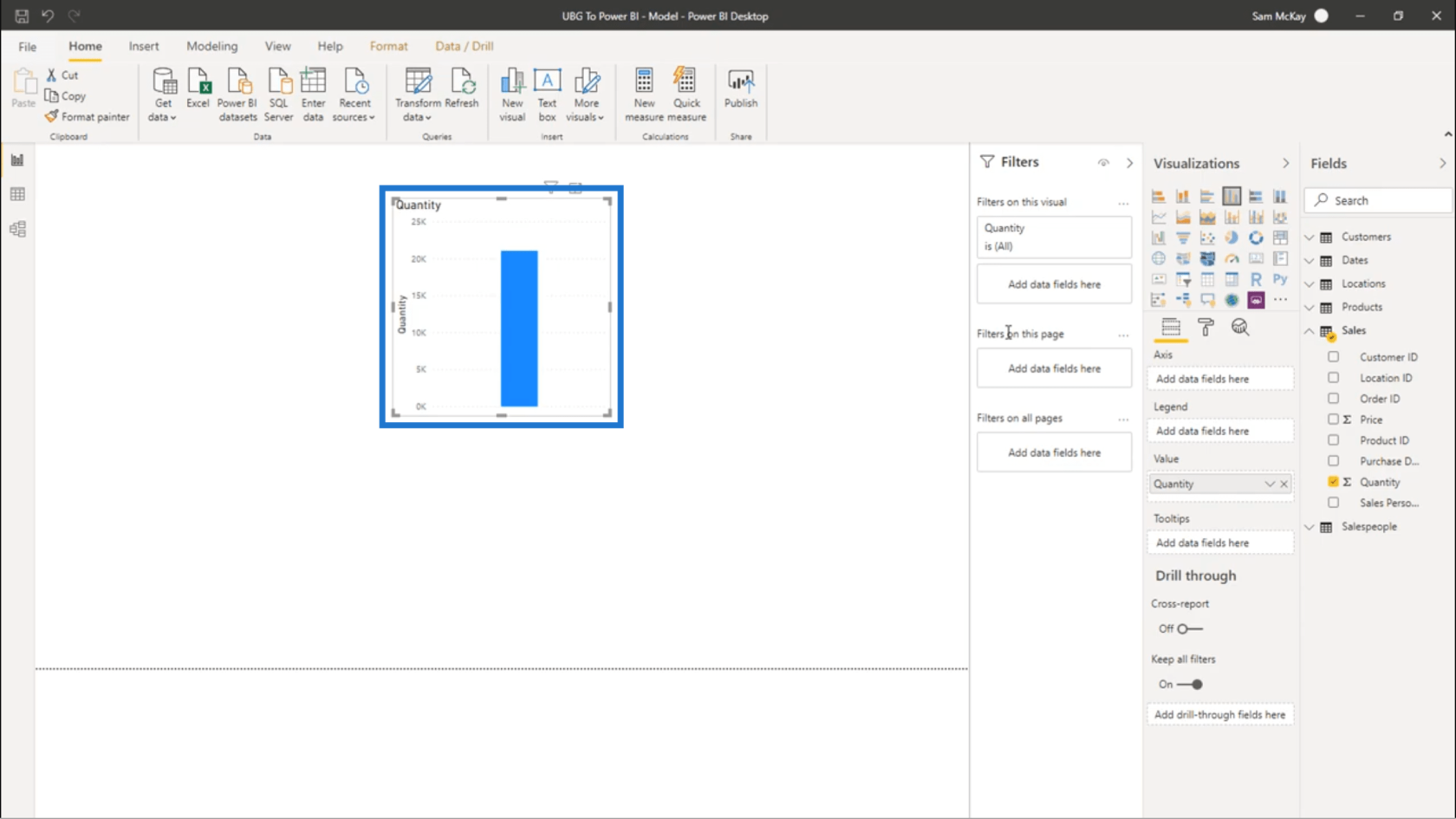Open the View ribbon tab
The width and height of the screenshot is (1456, 819).
[x=277, y=46]
